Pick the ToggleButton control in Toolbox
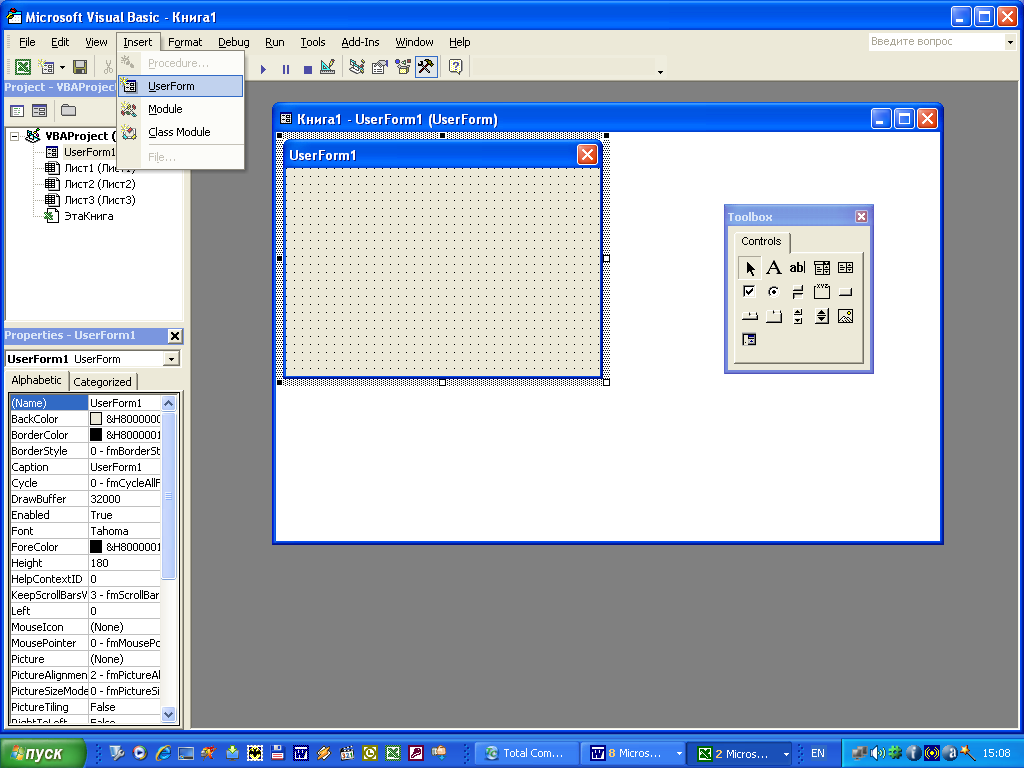Screen dimensions: 1024x768 [x=797, y=292]
